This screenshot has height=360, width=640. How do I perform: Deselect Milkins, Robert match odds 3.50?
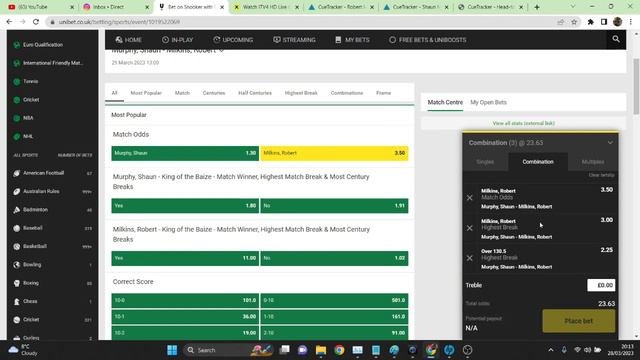(334, 153)
